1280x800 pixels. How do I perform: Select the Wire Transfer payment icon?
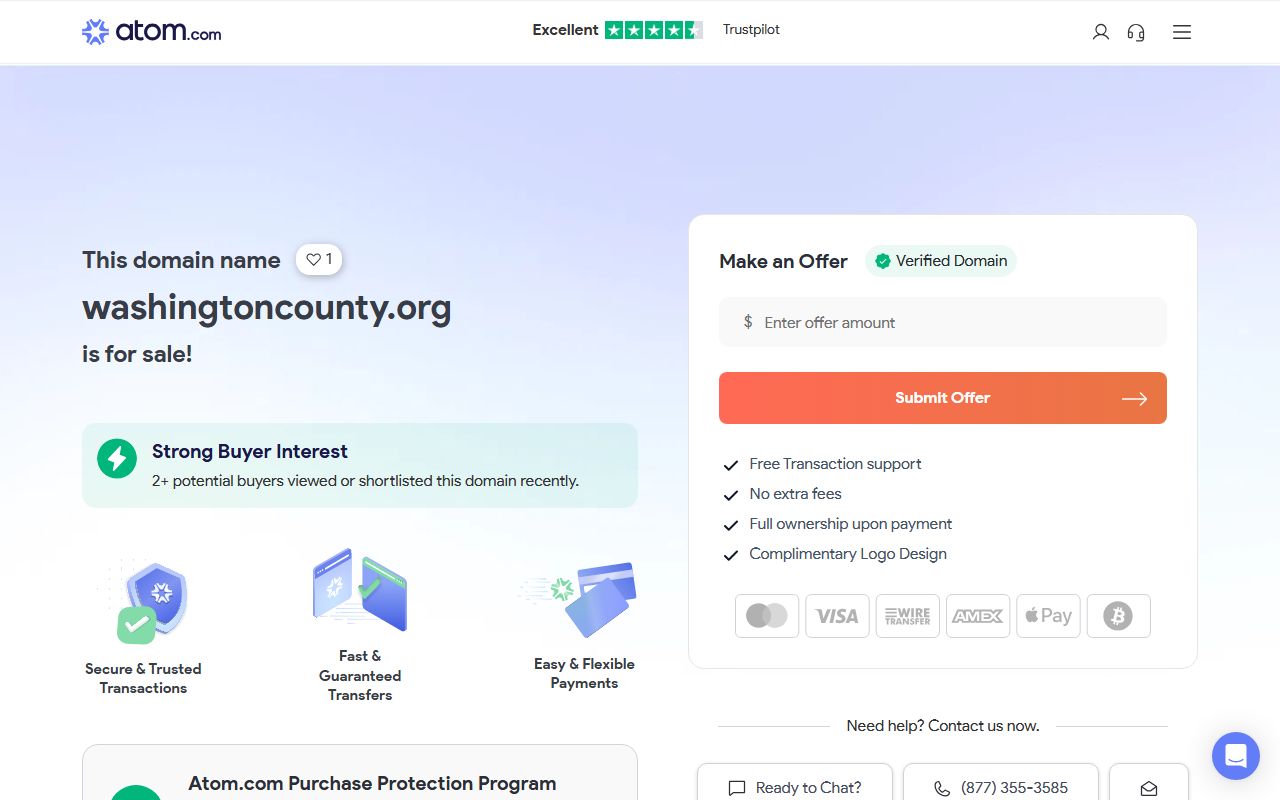(907, 616)
